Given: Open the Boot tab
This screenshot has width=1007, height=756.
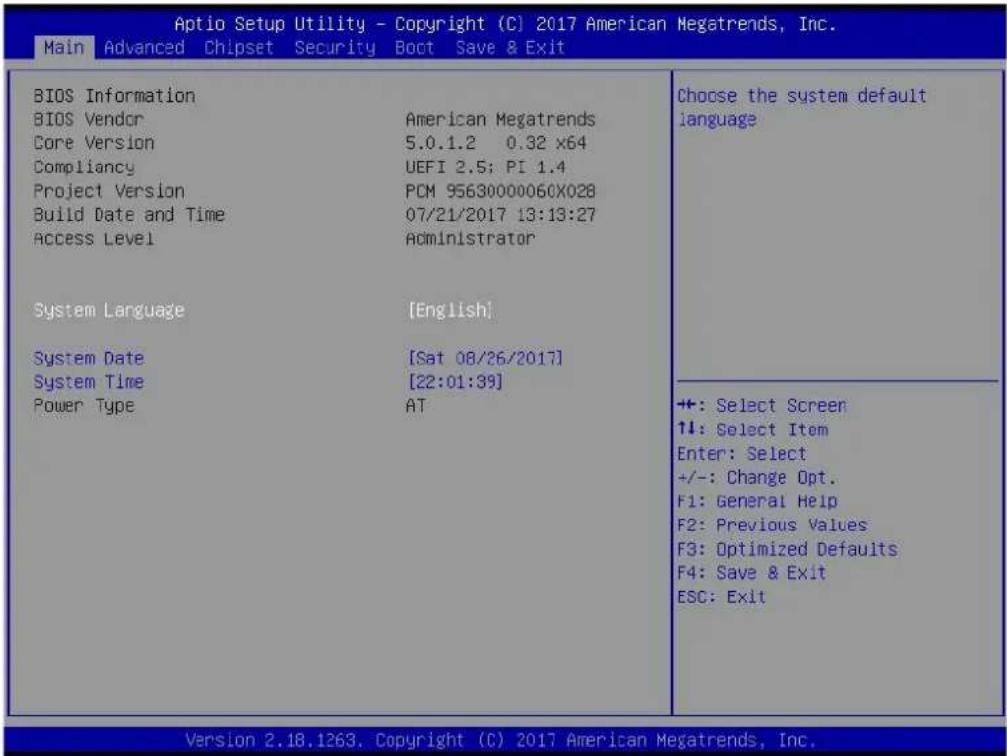Looking at the screenshot, I should [x=414, y=48].
